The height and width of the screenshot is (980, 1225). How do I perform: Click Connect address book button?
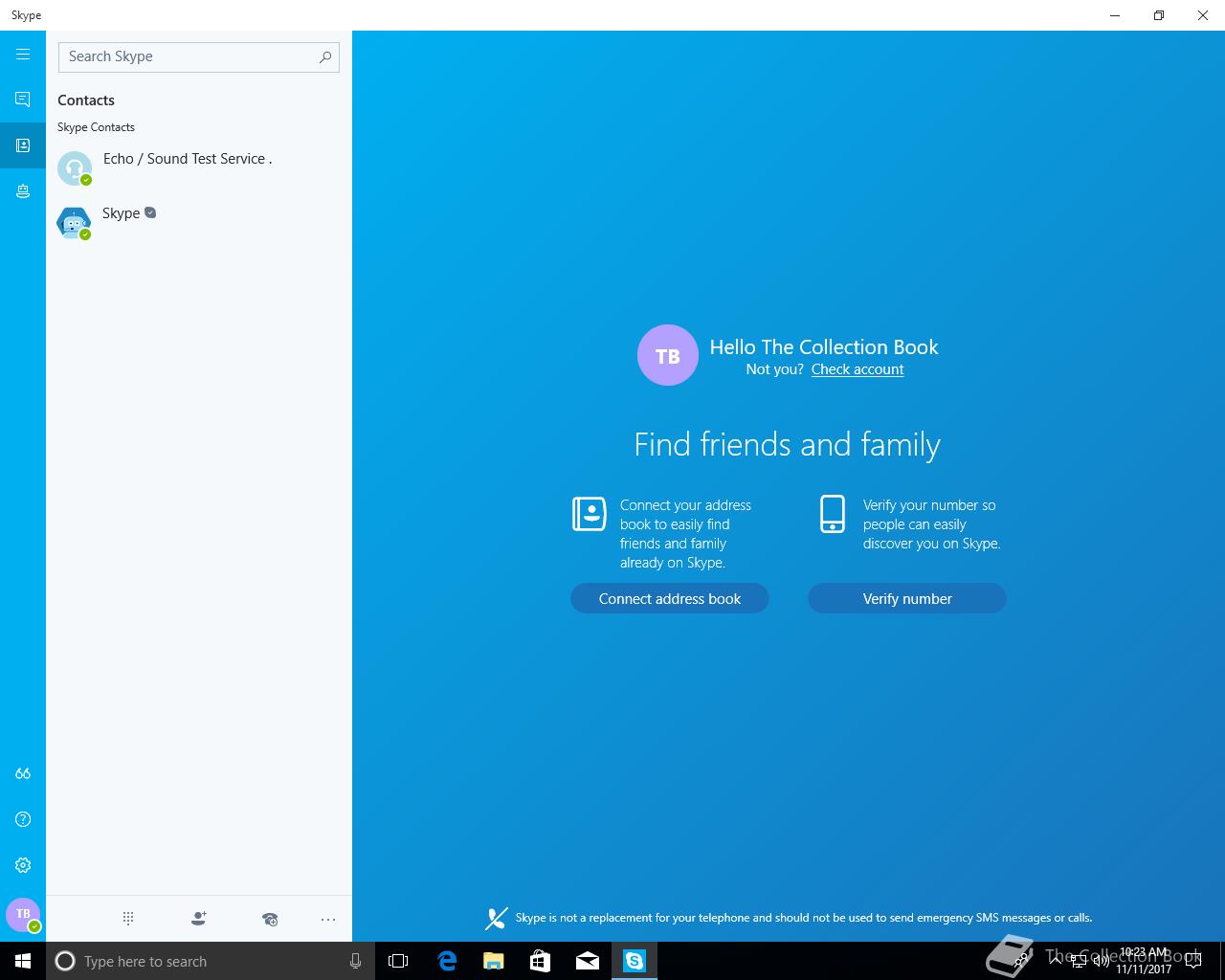(x=670, y=598)
